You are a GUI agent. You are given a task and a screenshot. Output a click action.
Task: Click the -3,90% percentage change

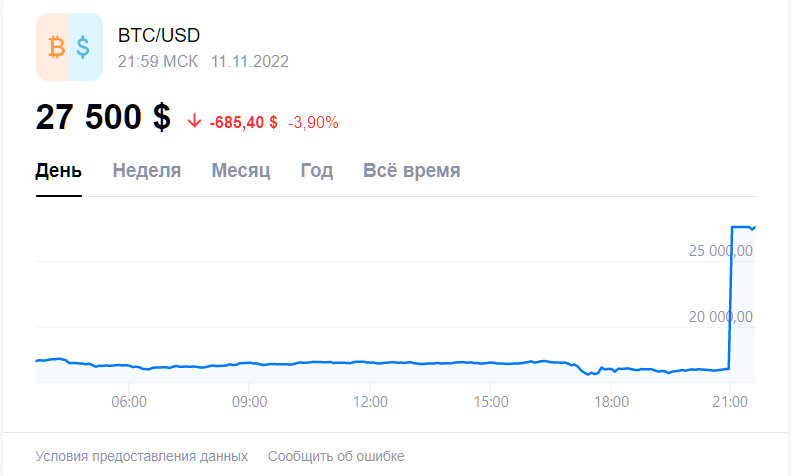point(313,122)
